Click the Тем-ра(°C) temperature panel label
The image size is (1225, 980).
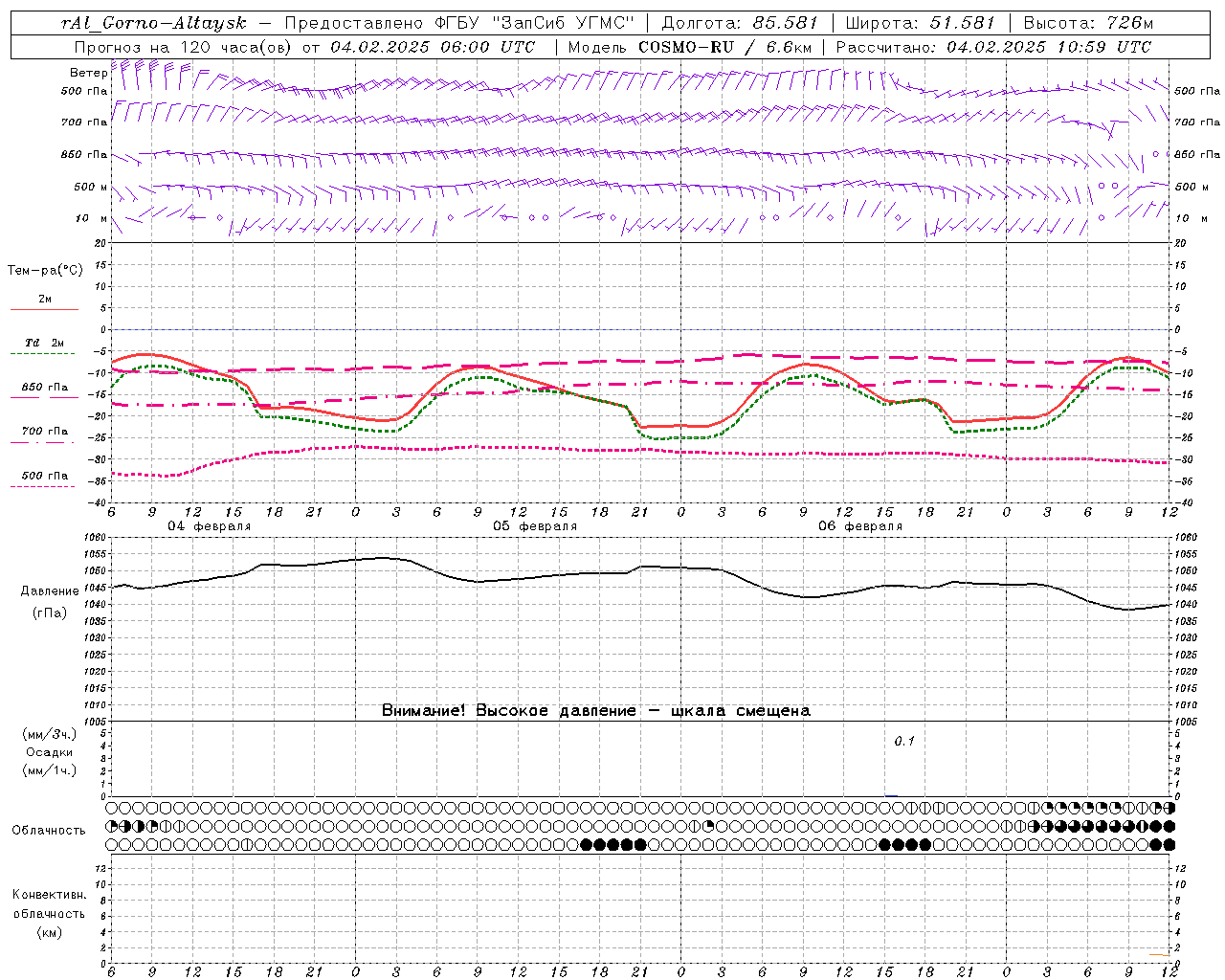tap(45, 271)
